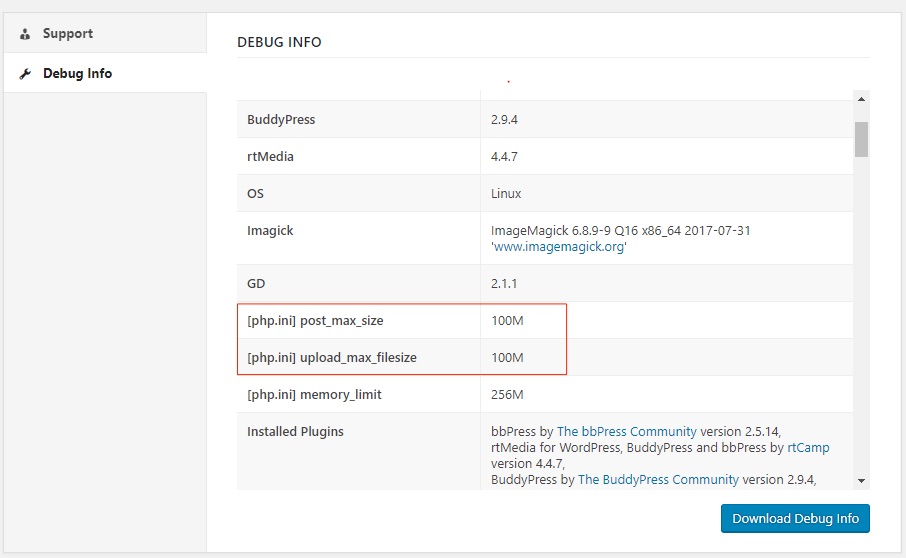
Task: Click the debug table scrollbar thumb
Action: click(861, 138)
